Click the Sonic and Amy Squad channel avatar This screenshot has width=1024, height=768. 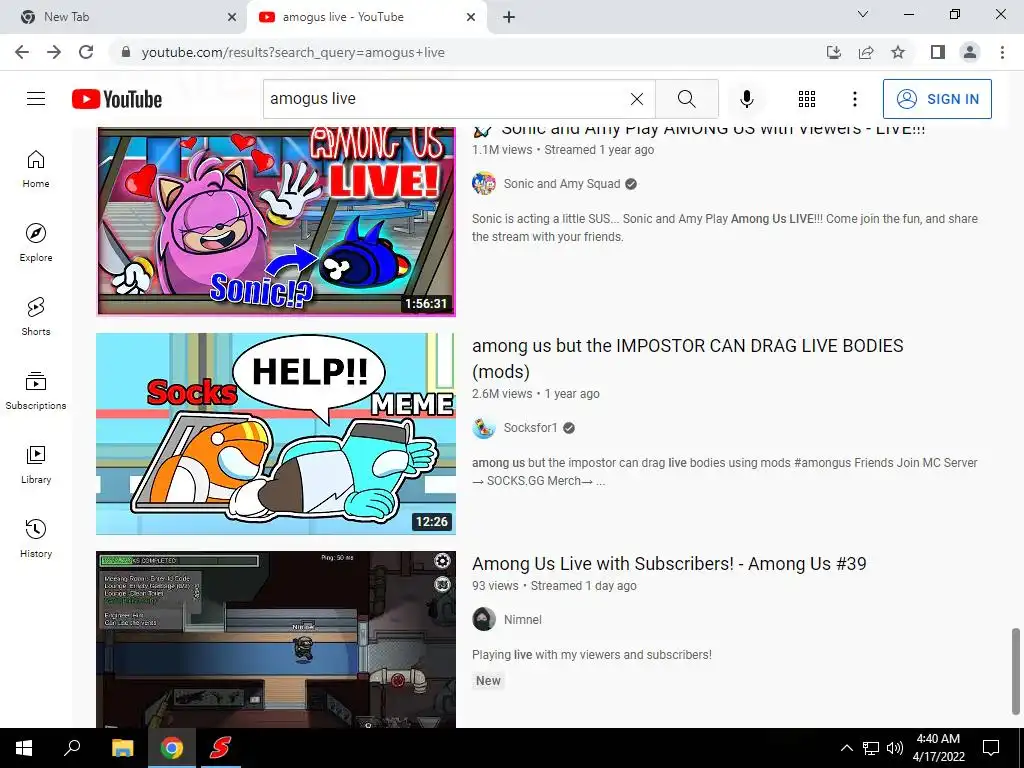[484, 184]
